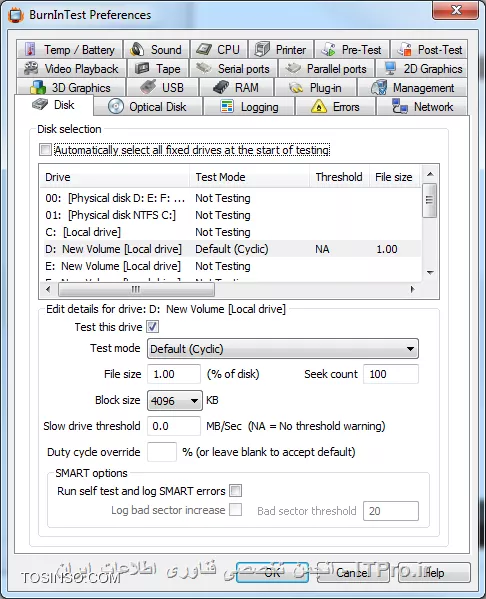Open the Test mode dropdown

click(283, 348)
